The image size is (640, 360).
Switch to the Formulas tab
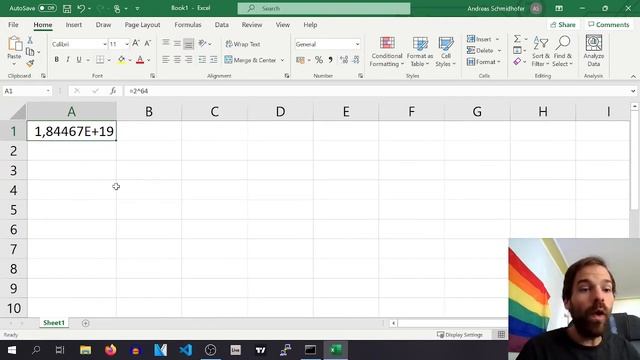188,25
